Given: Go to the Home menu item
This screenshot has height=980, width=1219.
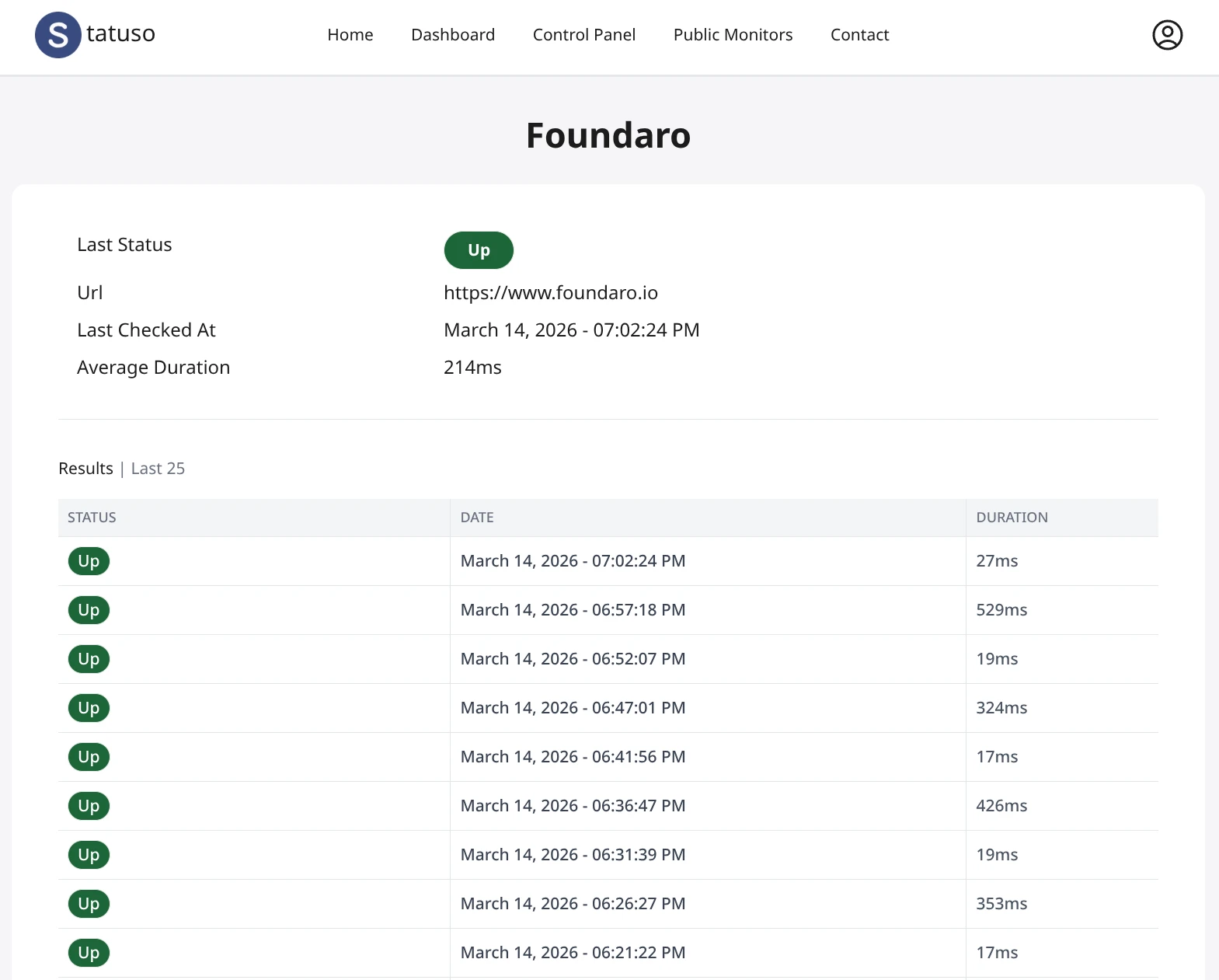Looking at the screenshot, I should point(350,35).
